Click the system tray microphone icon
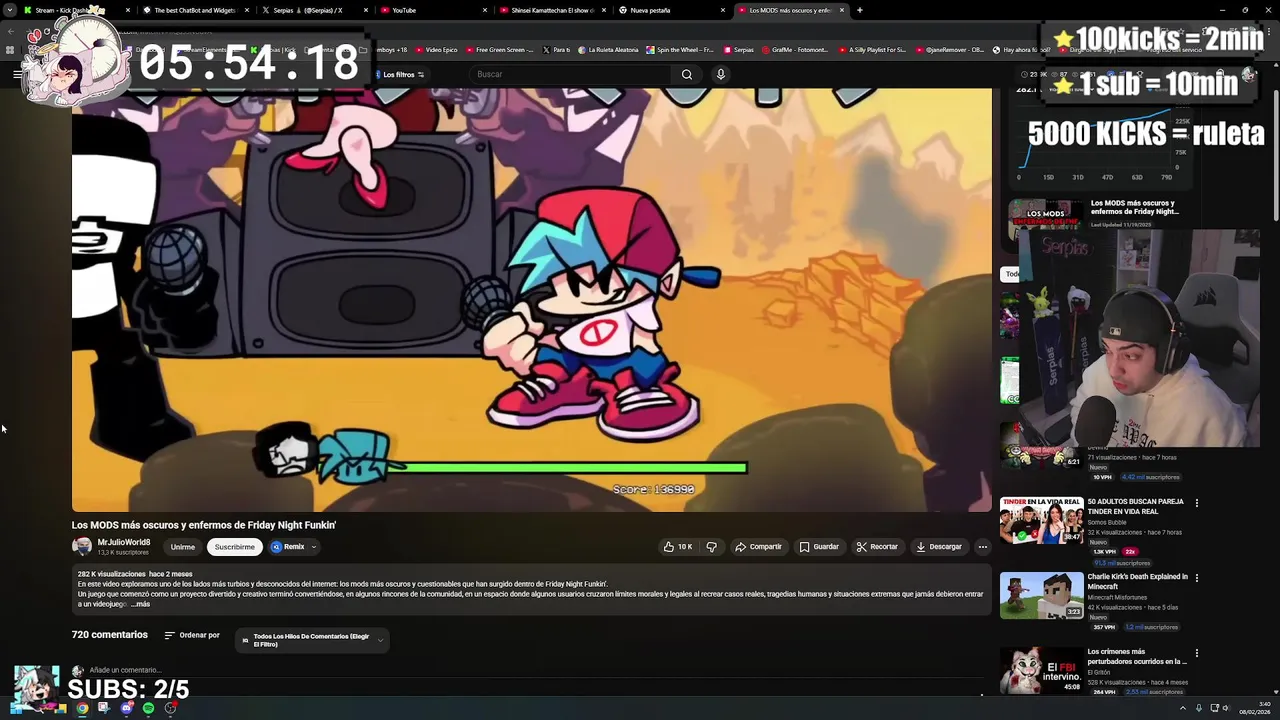The height and width of the screenshot is (720, 1280). pyautogui.click(x=1198, y=708)
